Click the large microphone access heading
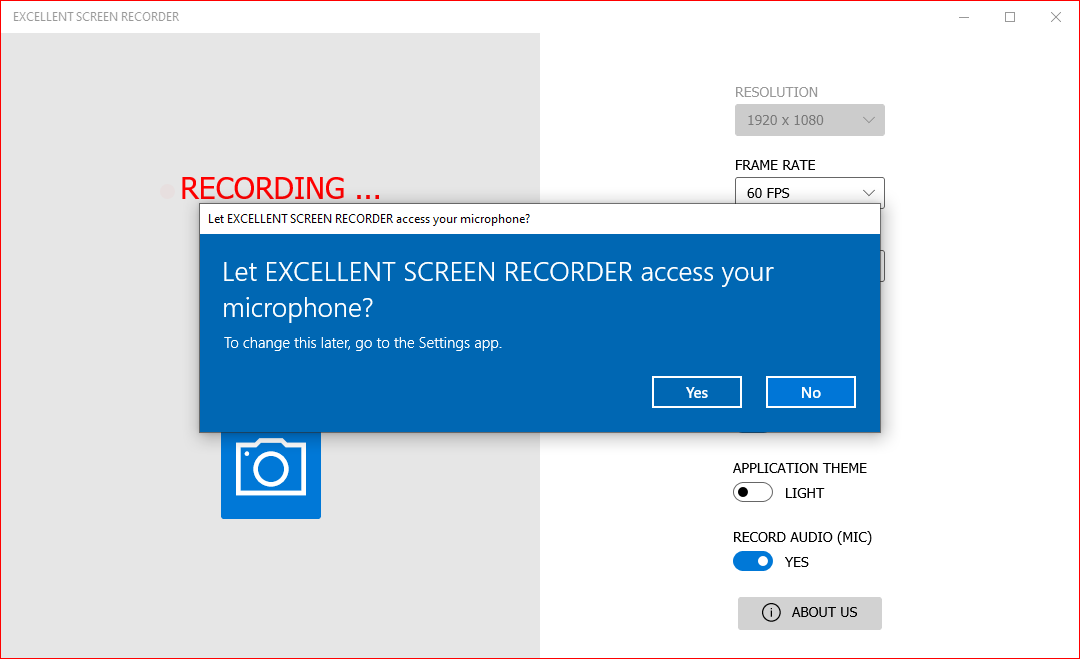1080x659 pixels. tap(497, 289)
